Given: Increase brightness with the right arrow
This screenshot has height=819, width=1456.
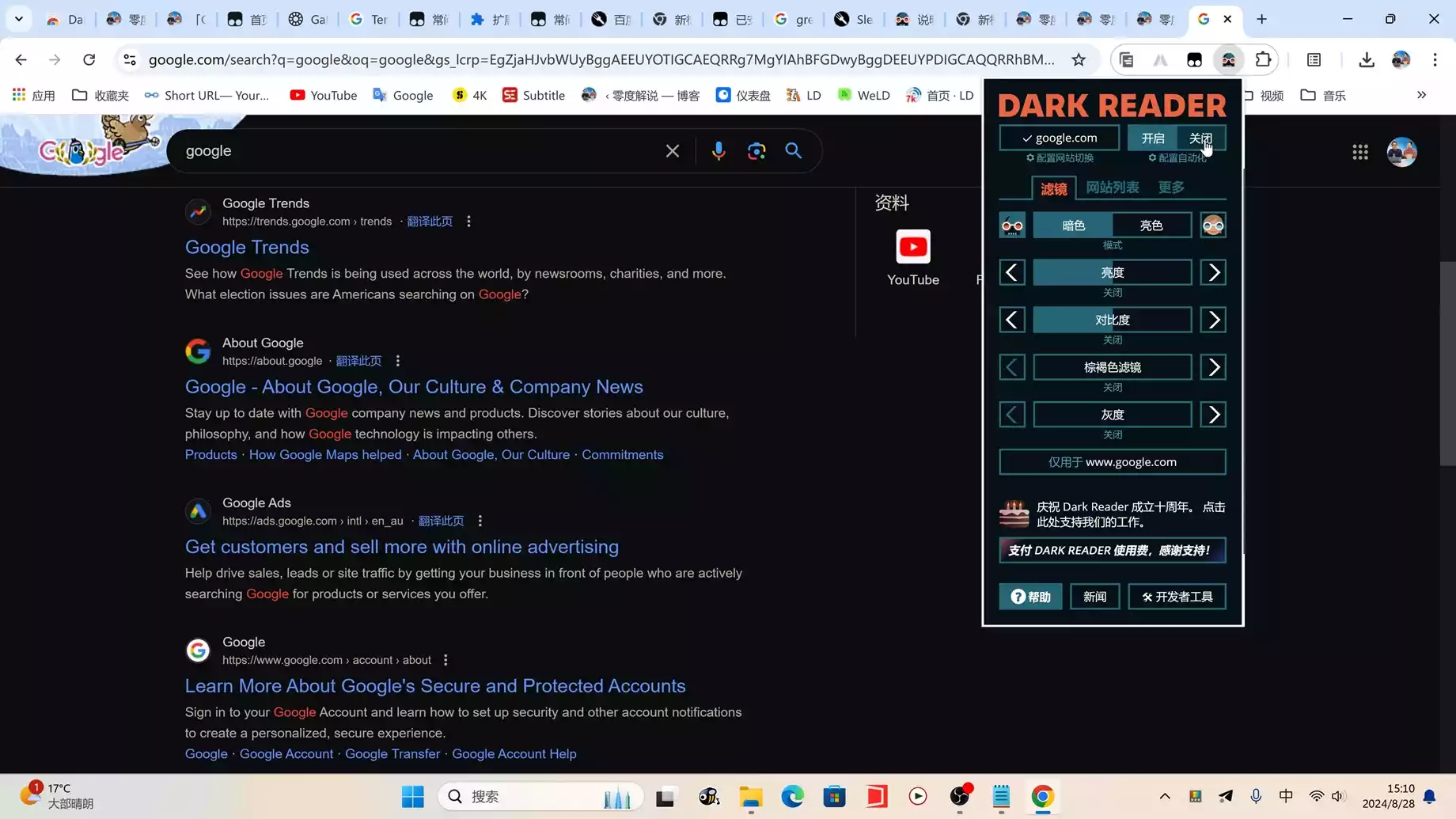Looking at the screenshot, I should 1213,273.
